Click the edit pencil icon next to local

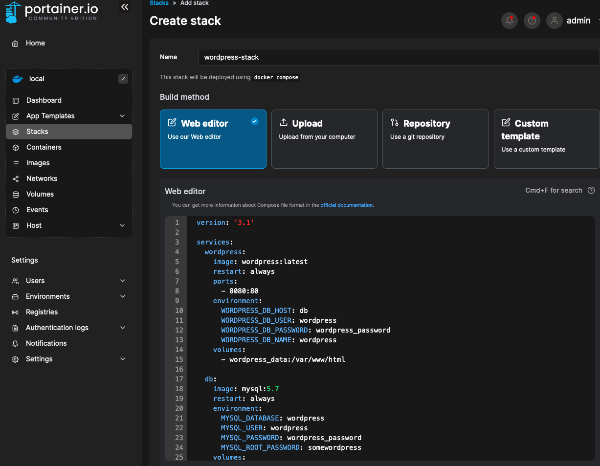(123, 79)
